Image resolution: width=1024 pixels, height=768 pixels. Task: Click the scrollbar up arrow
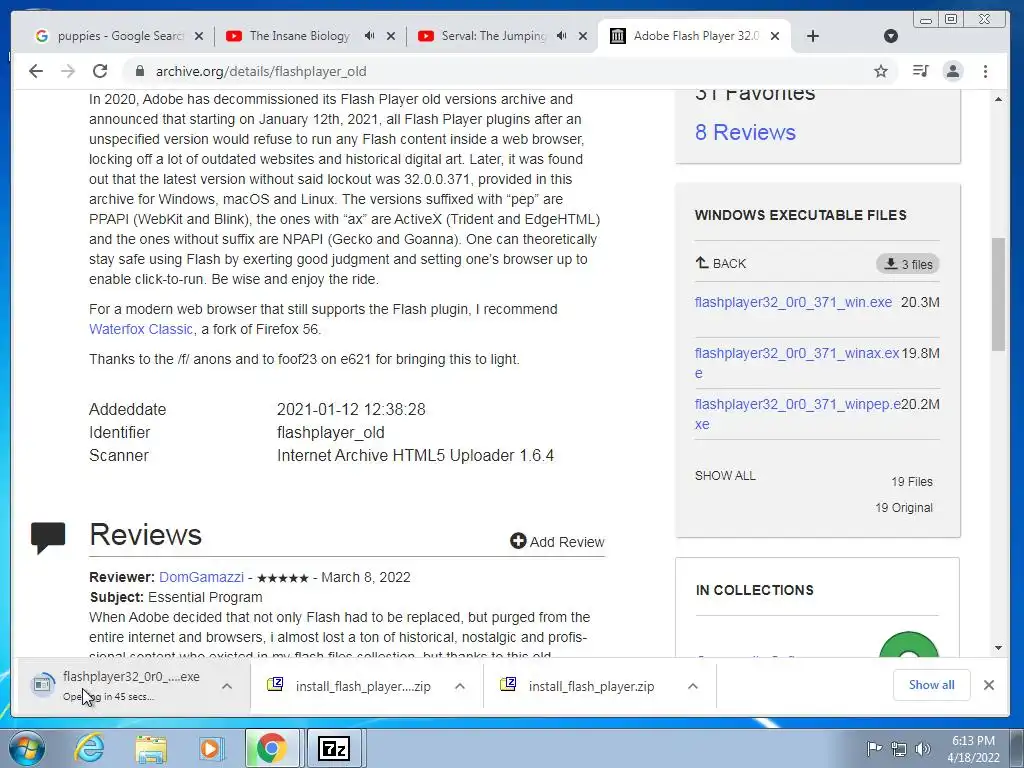[998, 99]
